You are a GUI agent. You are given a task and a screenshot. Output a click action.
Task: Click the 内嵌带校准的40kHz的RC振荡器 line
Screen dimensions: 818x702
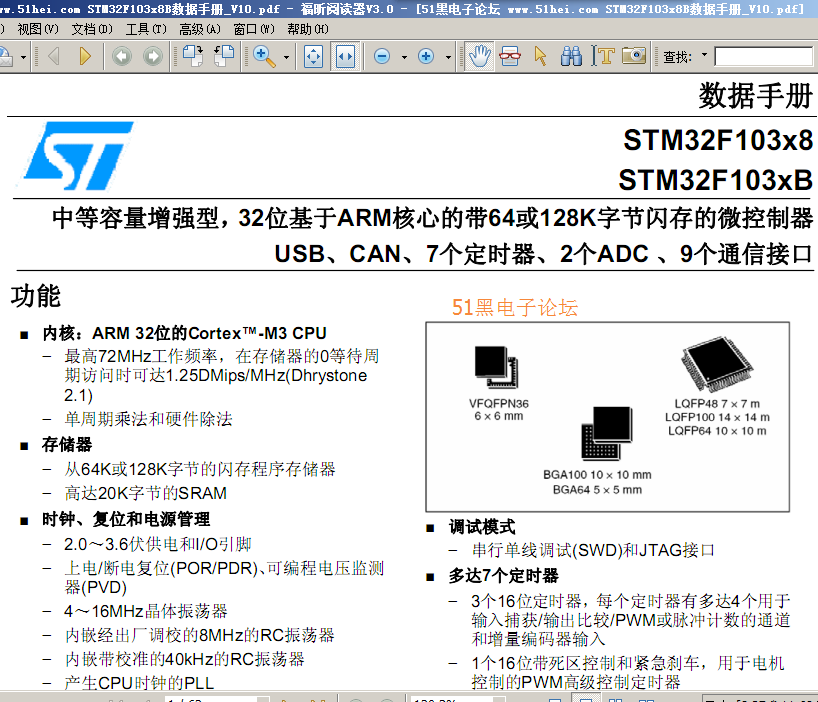[x=185, y=659]
